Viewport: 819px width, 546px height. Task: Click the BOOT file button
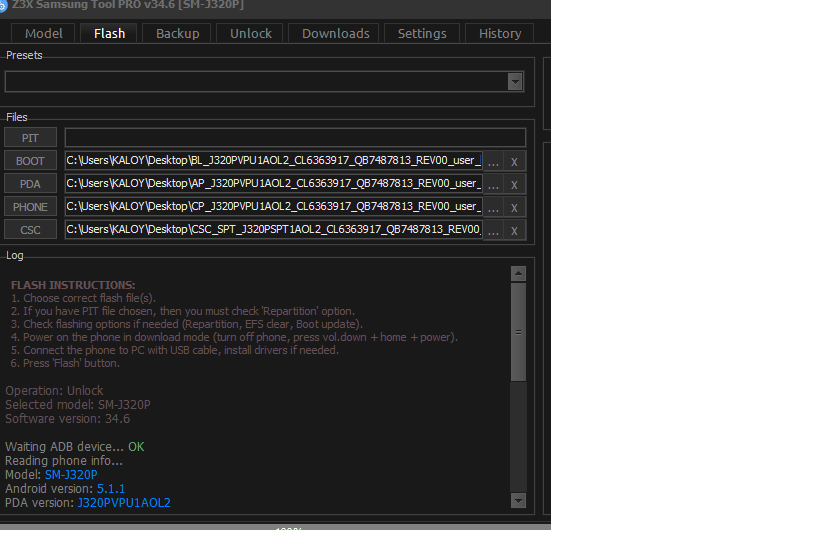click(30, 161)
